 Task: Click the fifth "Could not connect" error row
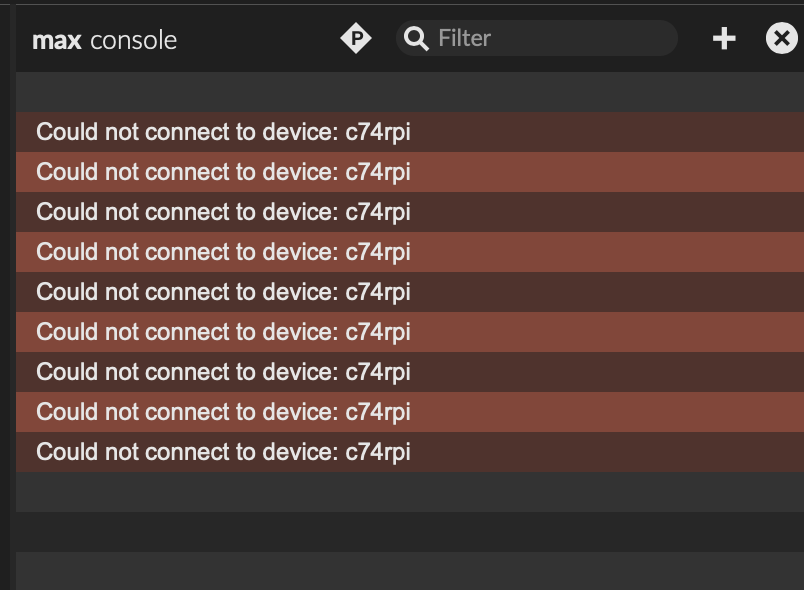click(223, 292)
